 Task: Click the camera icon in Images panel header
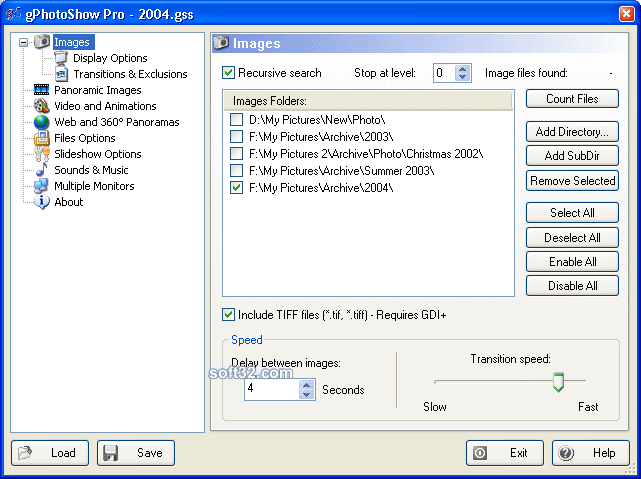[x=221, y=43]
